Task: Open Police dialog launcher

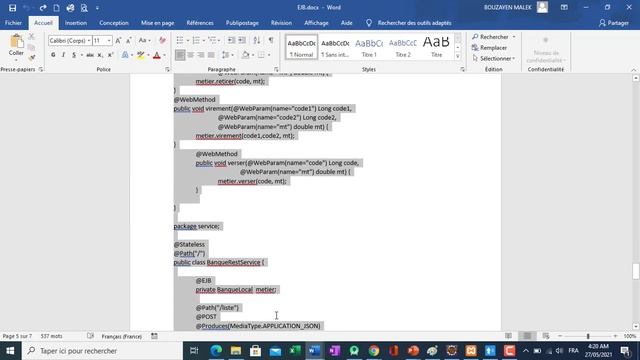Action: click(167, 70)
